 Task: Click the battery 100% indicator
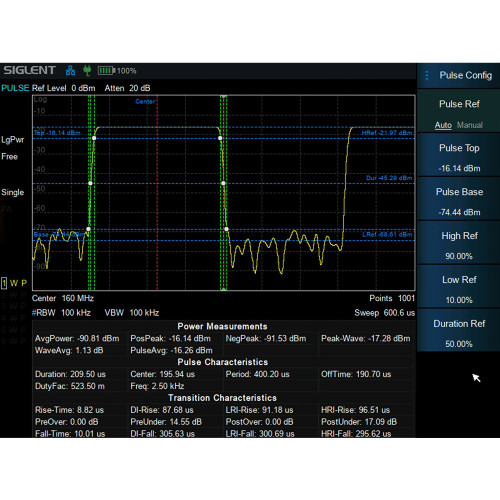[117, 71]
